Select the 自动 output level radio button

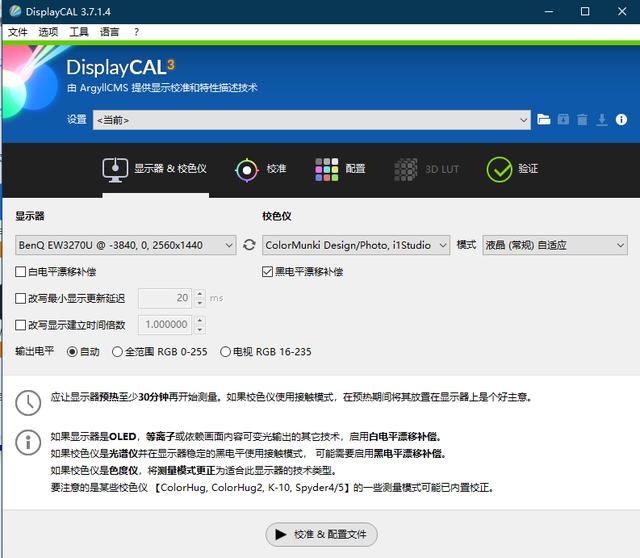72,351
